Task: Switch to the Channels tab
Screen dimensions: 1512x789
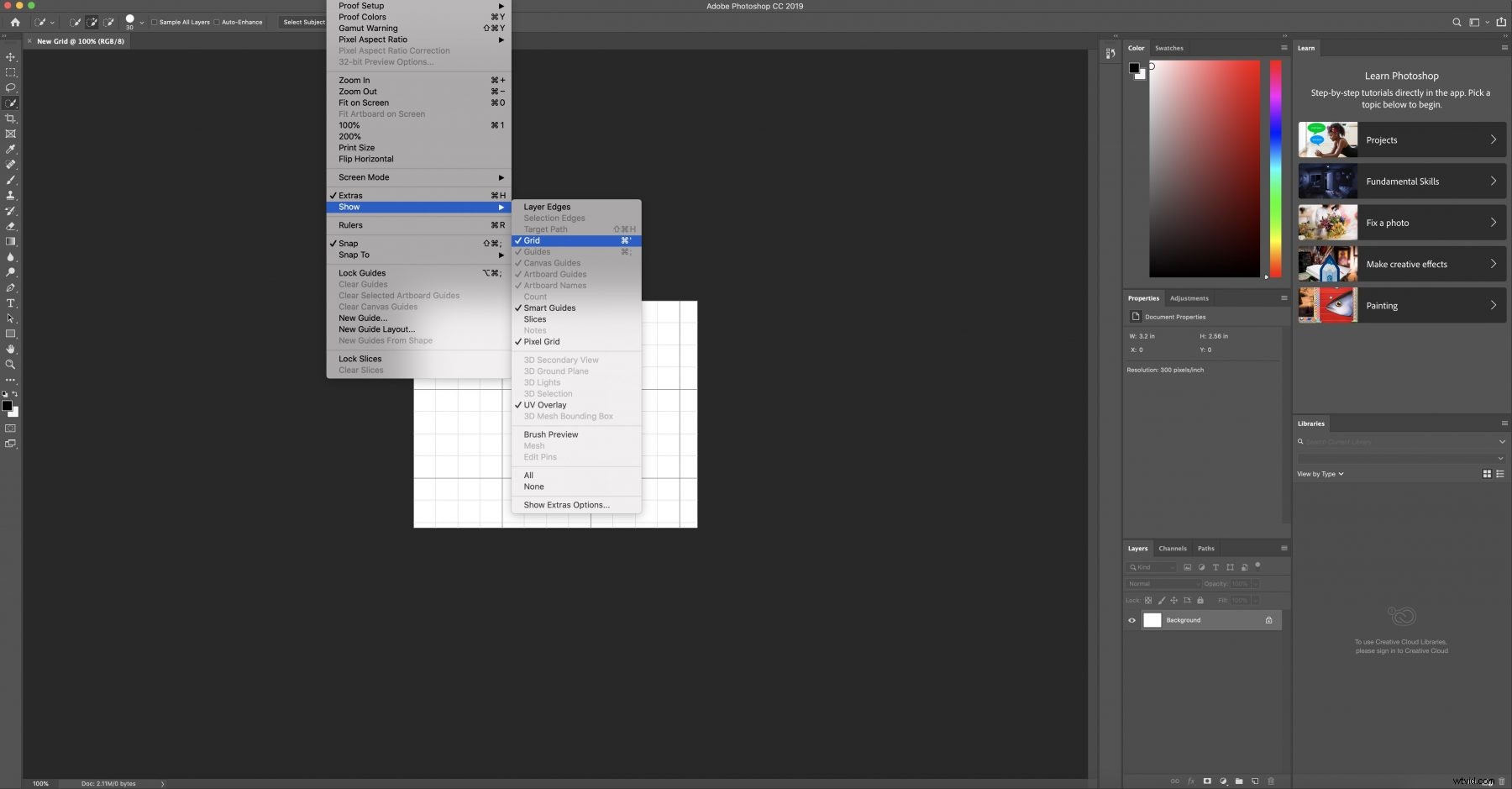Action: tap(1173, 548)
